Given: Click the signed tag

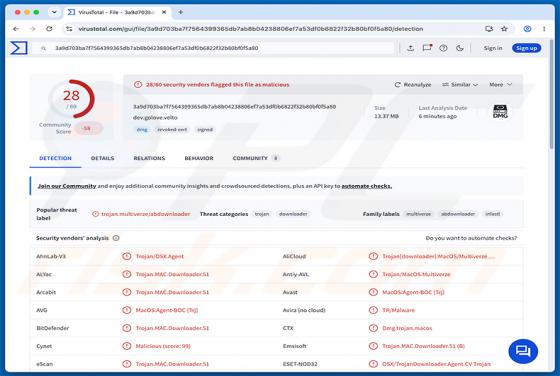Looking at the screenshot, I should coord(205,130).
